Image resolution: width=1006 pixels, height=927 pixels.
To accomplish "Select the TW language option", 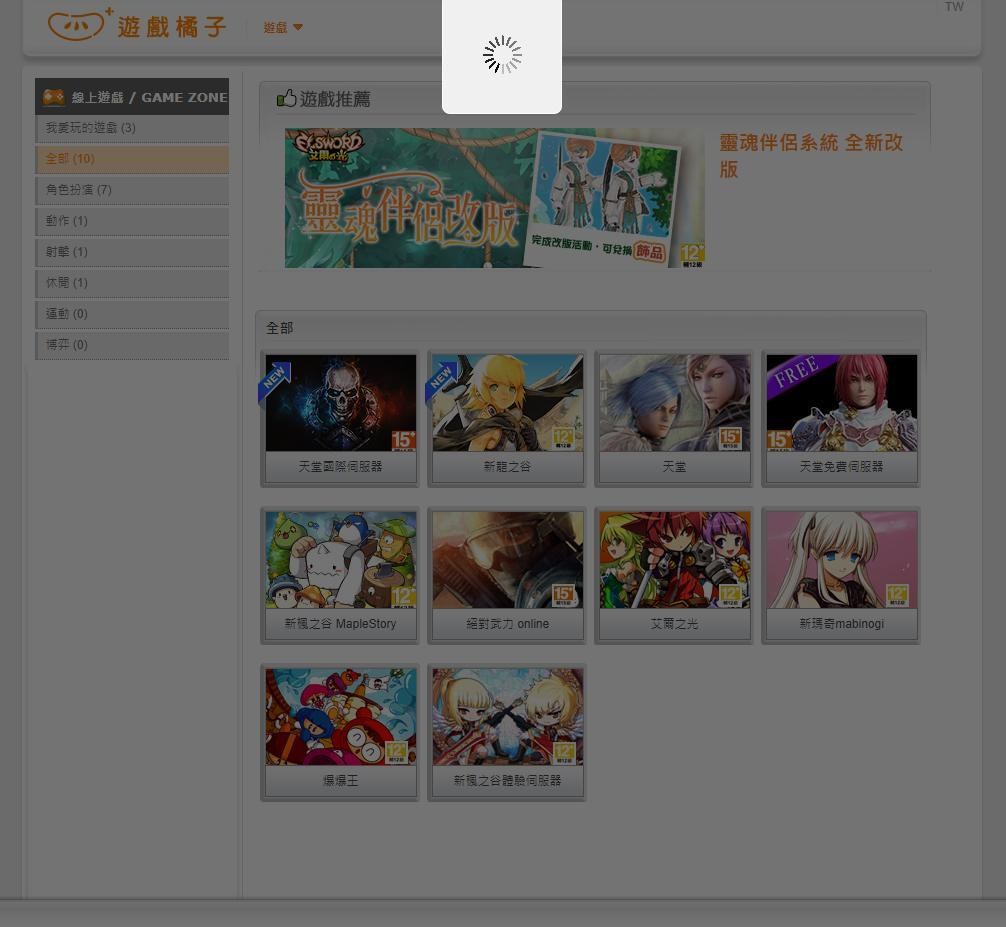I will pyautogui.click(x=954, y=7).
